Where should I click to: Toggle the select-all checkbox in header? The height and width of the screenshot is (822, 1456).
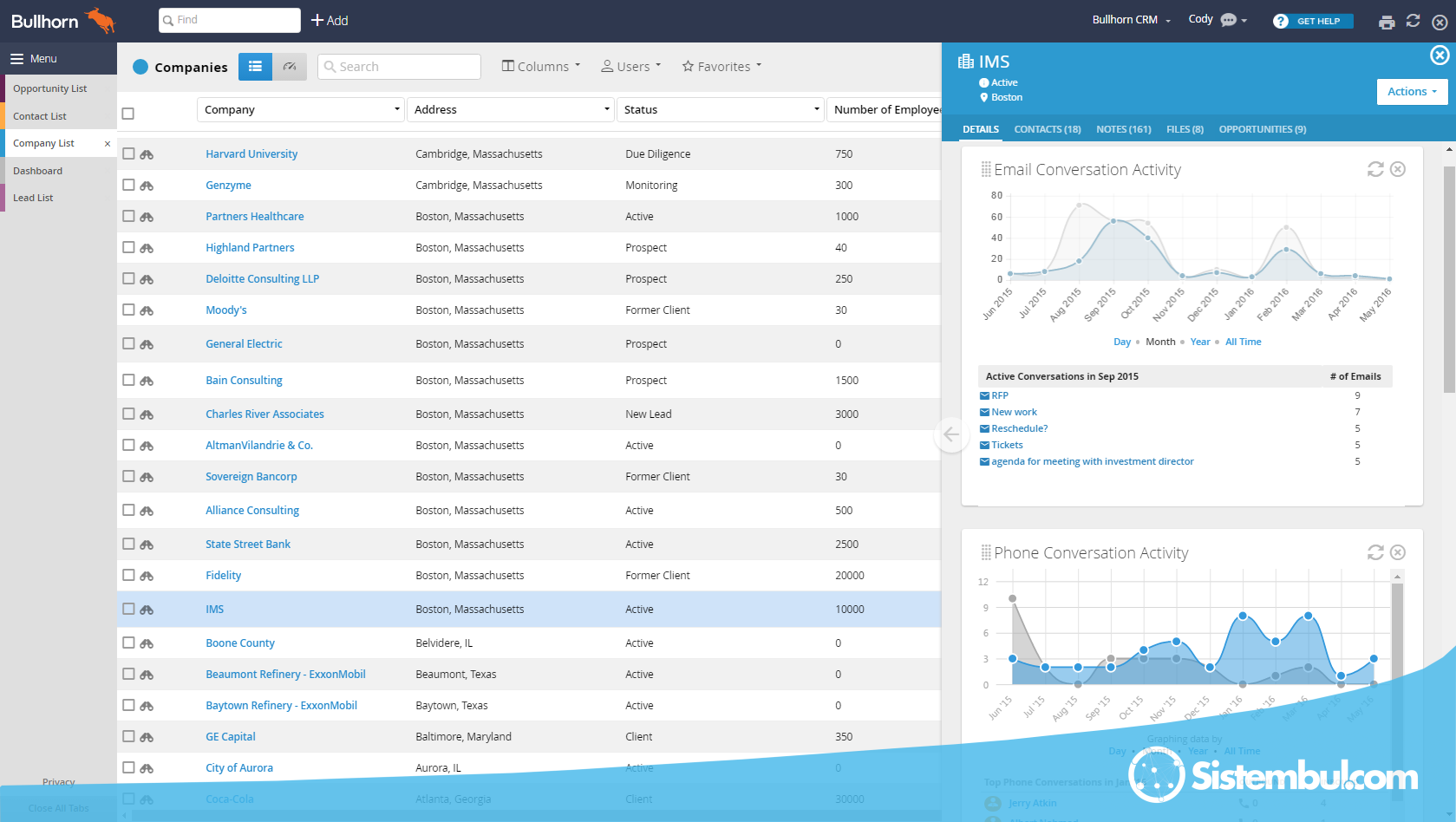pyautogui.click(x=128, y=114)
